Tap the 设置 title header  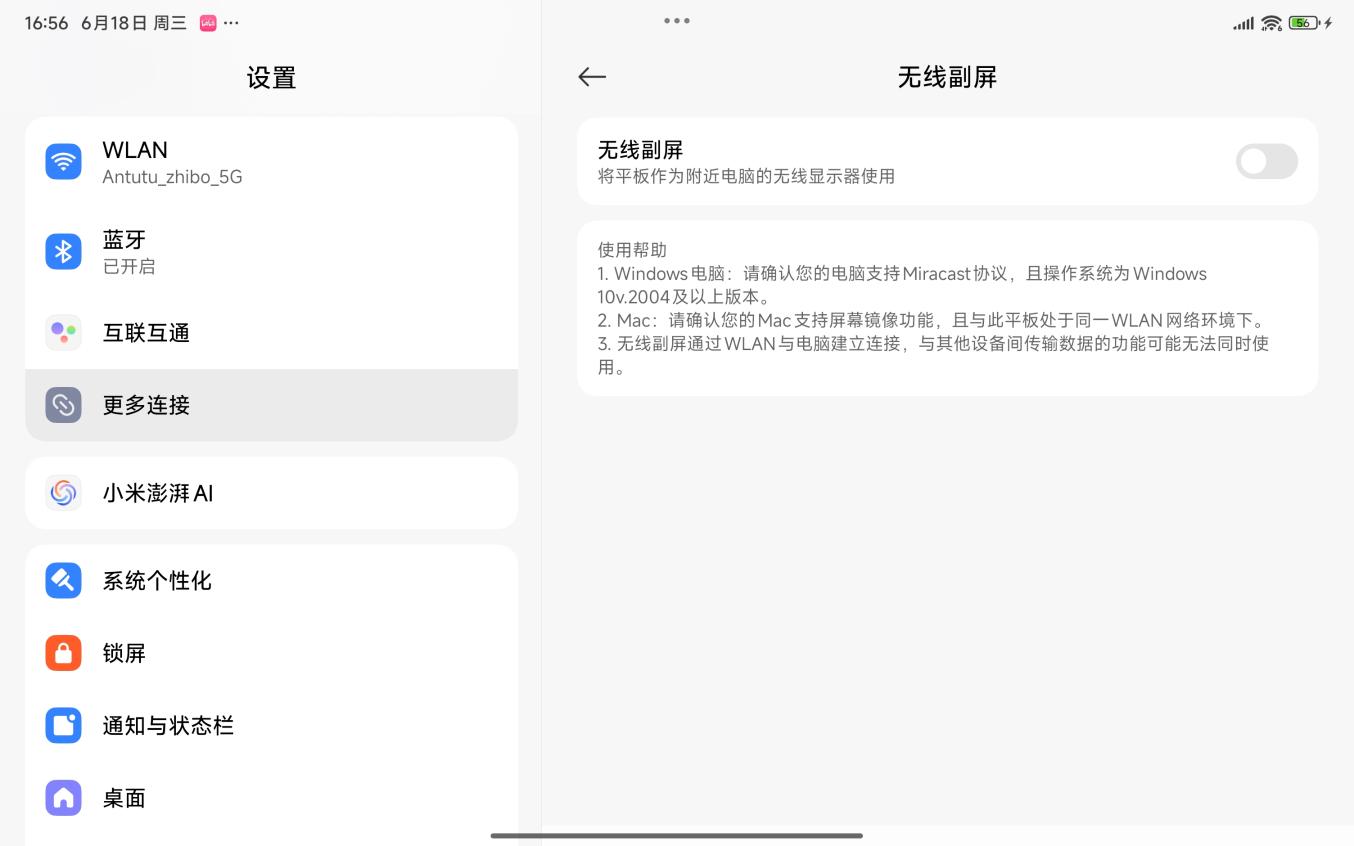[x=271, y=77]
